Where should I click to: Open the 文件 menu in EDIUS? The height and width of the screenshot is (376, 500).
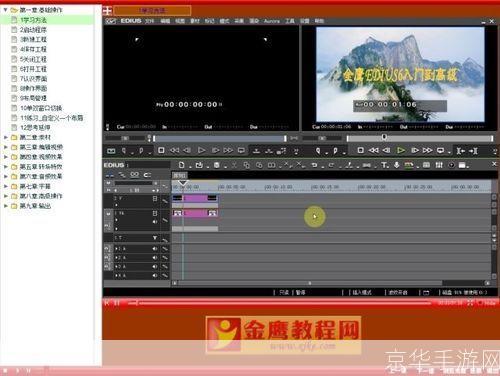coord(150,21)
